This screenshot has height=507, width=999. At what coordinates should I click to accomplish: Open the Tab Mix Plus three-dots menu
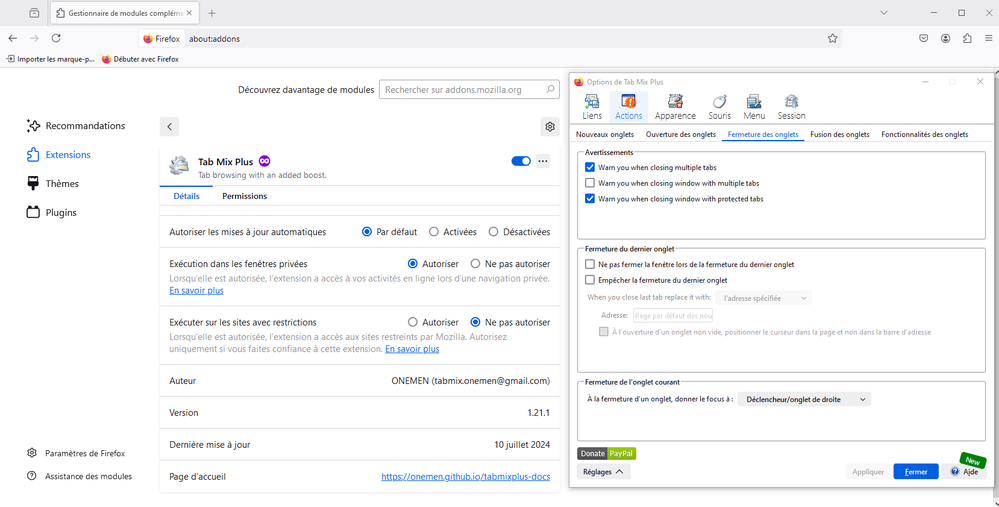[x=543, y=161]
